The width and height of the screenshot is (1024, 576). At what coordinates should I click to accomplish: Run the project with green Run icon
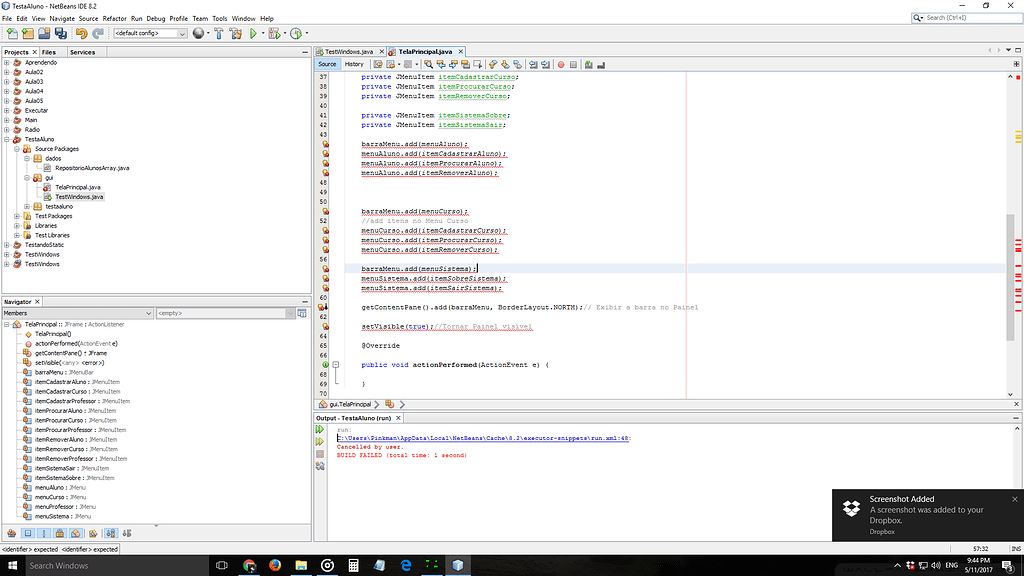pos(254,32)
